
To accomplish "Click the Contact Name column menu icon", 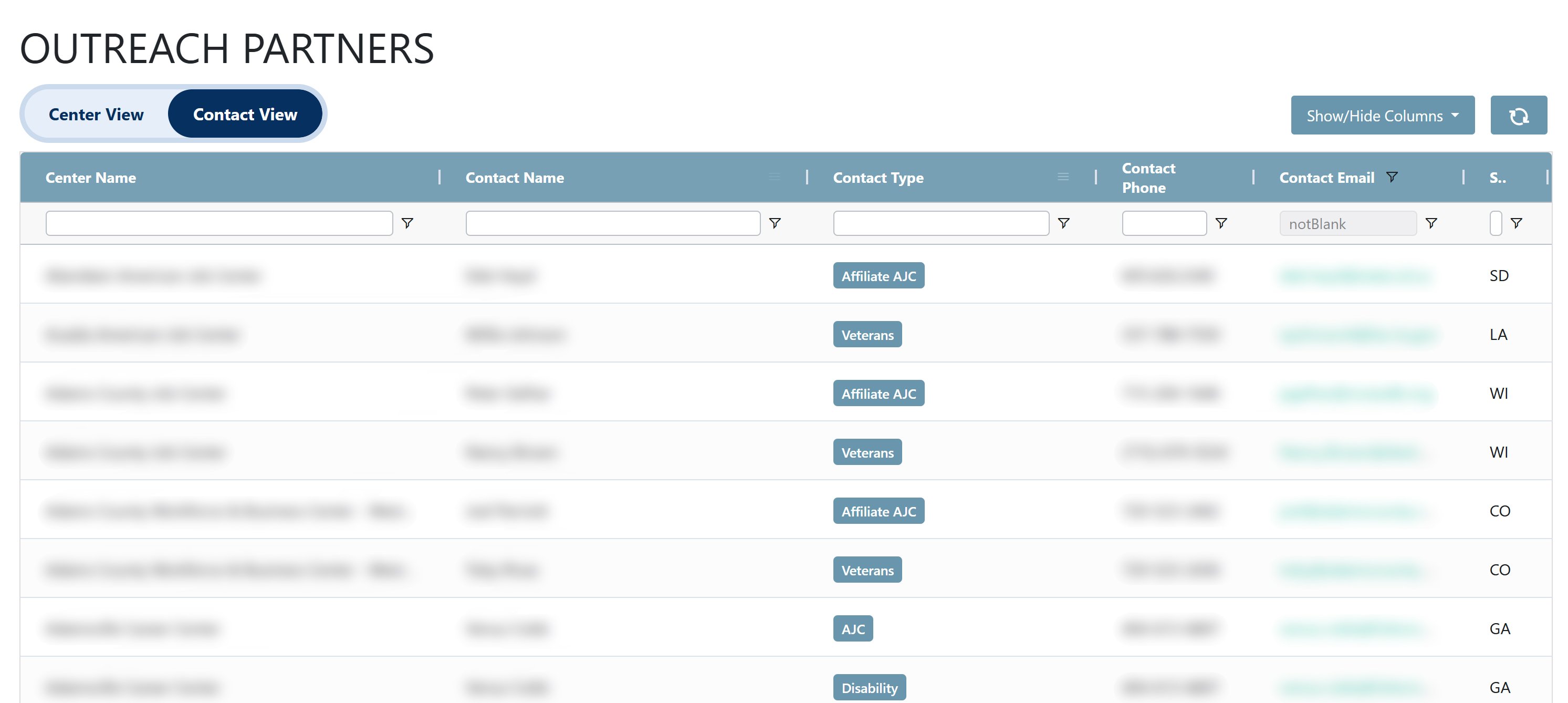I will point(774,177).
